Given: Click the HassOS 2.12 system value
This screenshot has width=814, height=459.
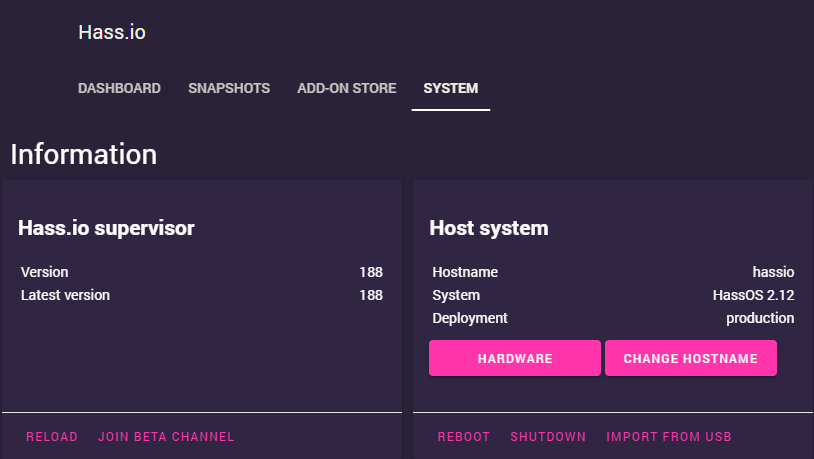Looking at the screenshot, I should click(746, 295).
